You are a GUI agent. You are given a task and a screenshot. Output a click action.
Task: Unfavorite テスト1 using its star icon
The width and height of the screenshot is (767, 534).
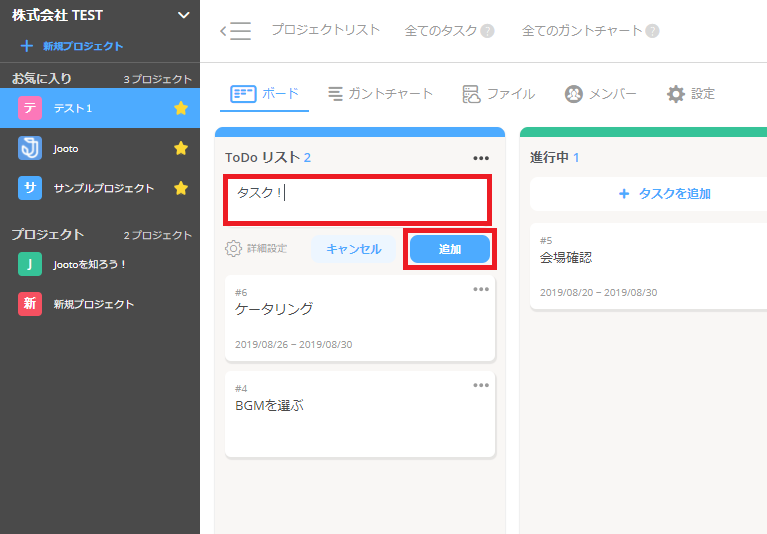point(181,108)
